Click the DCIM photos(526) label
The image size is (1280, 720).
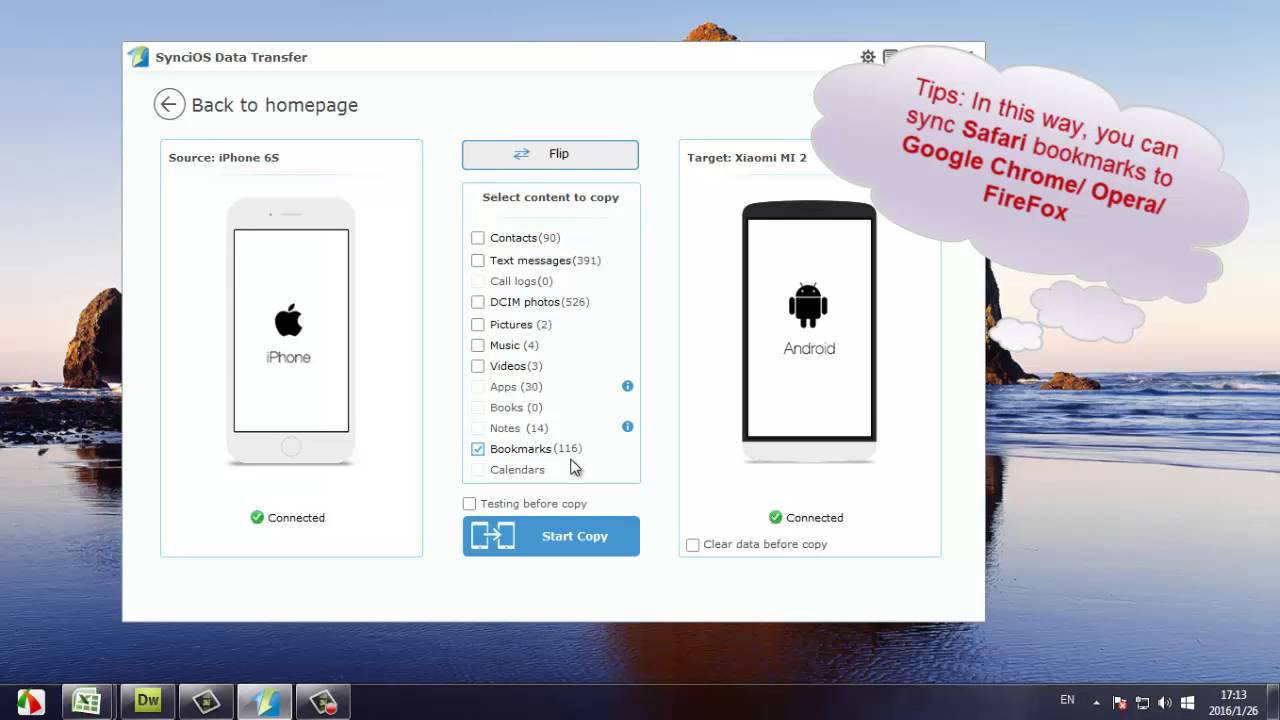coord(540,302)
